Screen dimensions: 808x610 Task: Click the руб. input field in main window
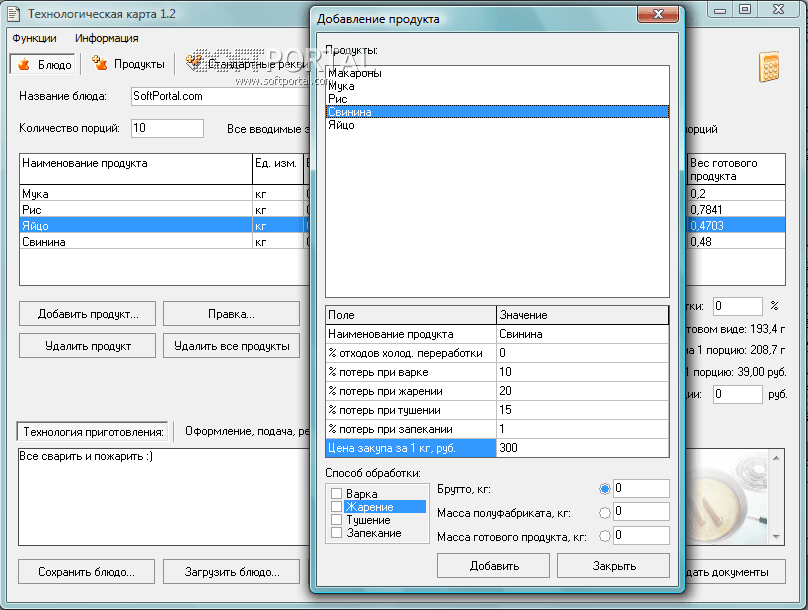[737, 394]
